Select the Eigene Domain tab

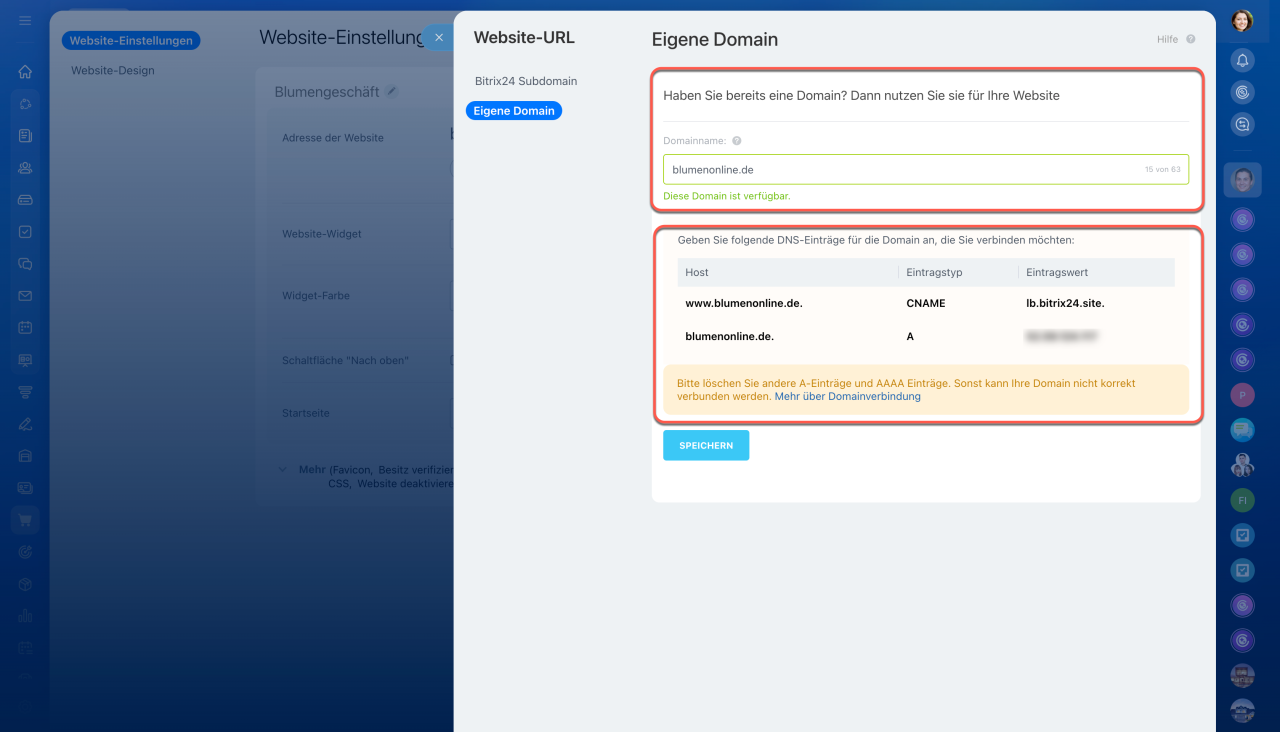(514, 111)
